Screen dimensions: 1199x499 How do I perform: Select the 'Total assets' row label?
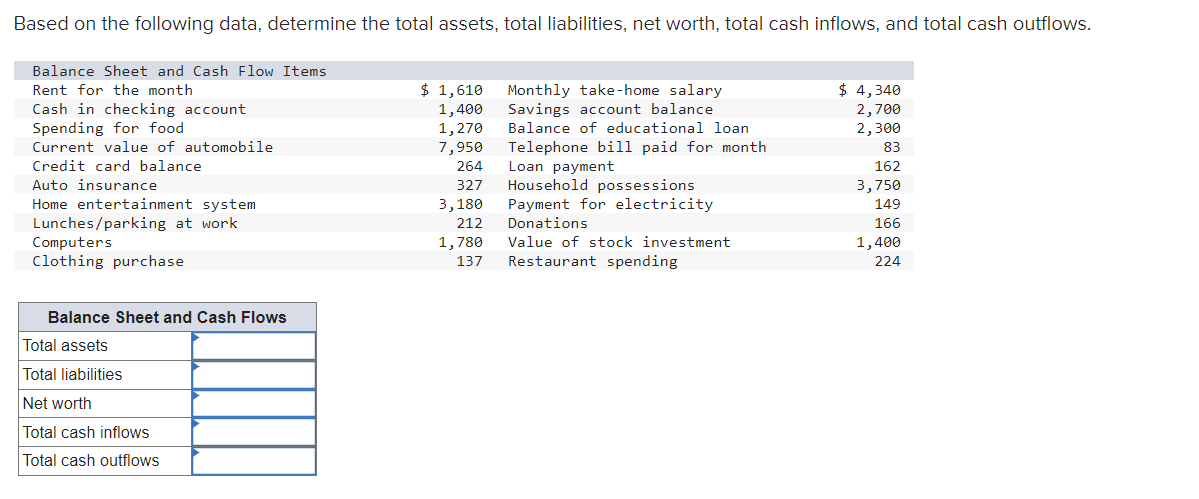click(66, 345)
